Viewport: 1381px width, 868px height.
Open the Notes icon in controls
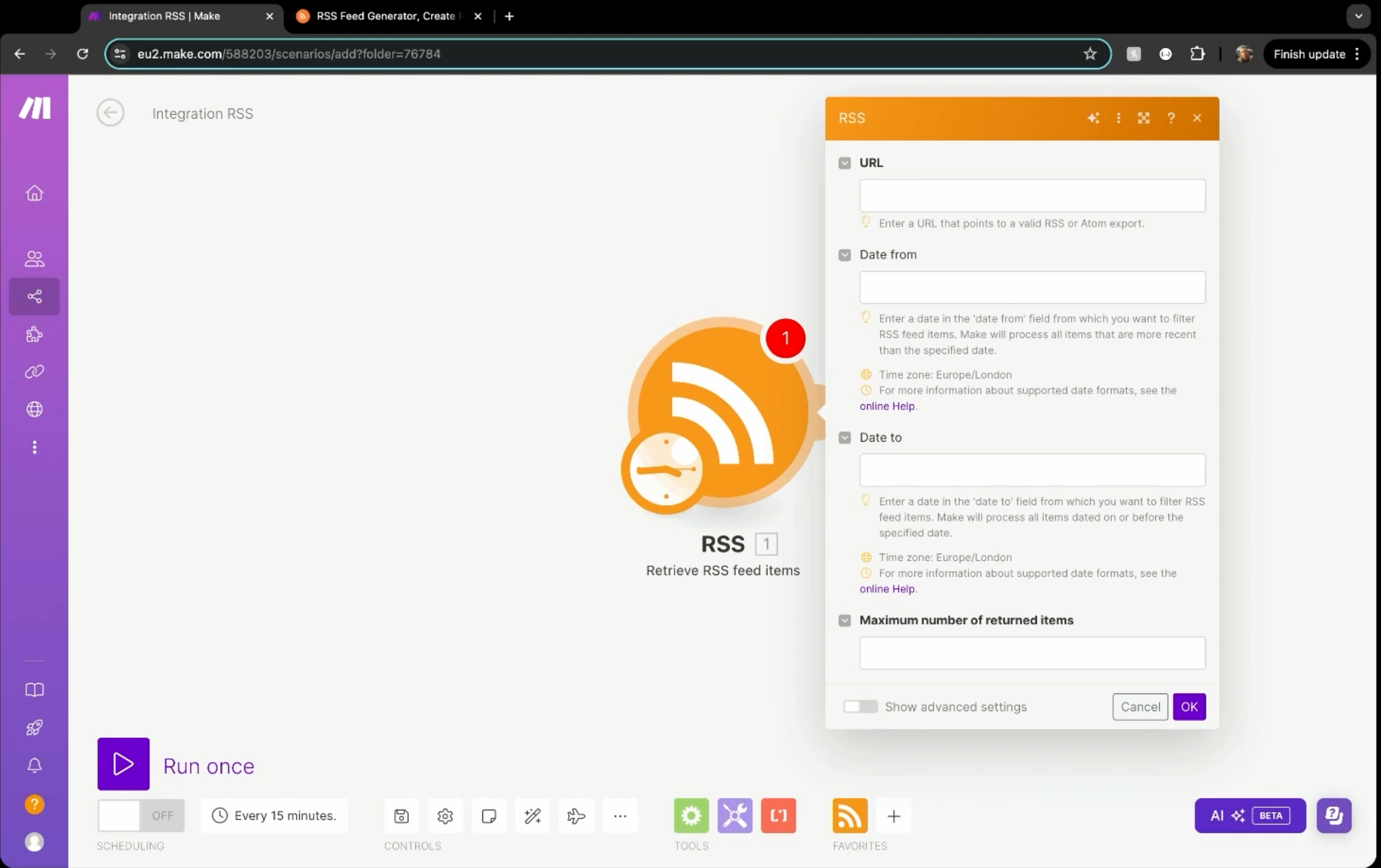coord(489,815)
